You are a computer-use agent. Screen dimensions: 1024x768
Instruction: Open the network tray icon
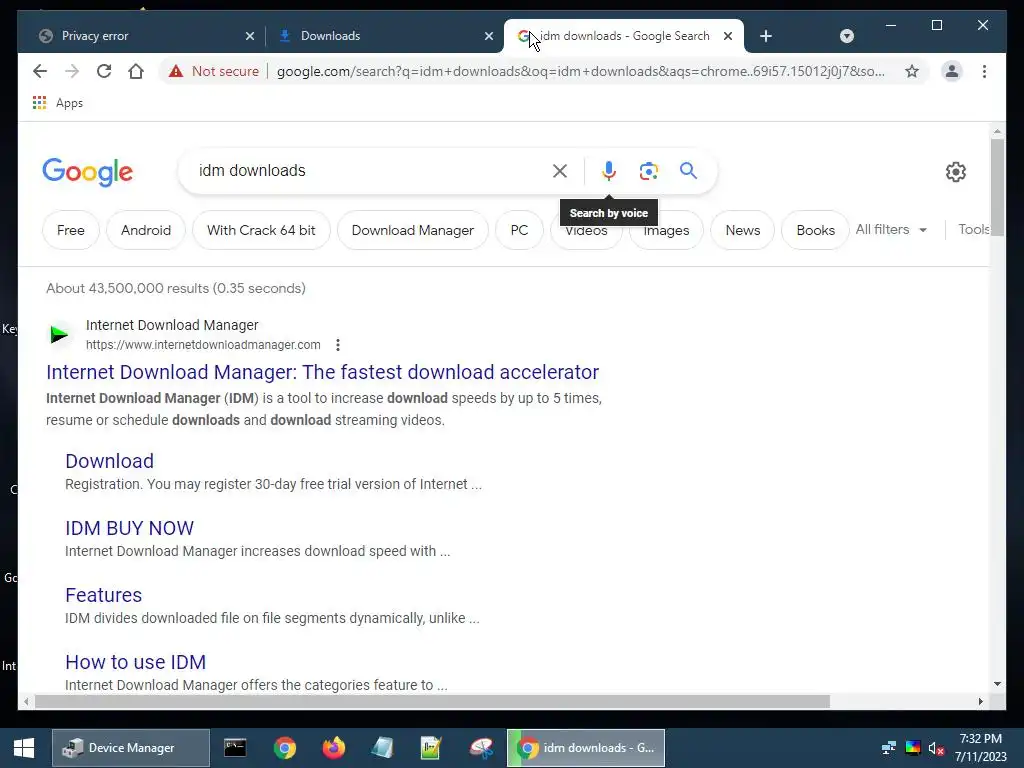click(x=889, y=748)
